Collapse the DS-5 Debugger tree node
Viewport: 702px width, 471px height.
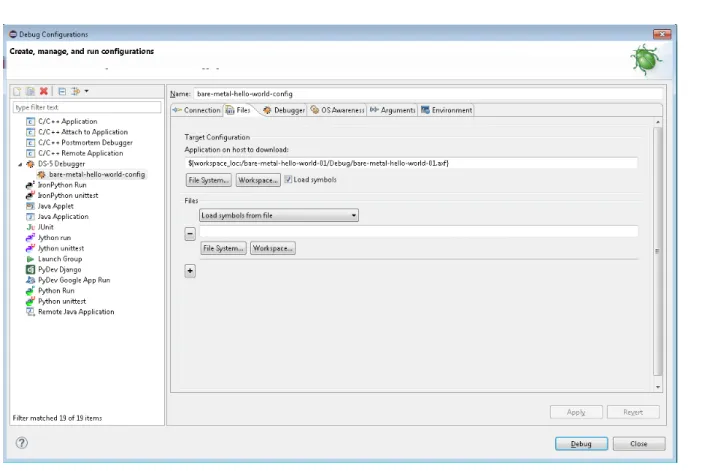[20, 164]
